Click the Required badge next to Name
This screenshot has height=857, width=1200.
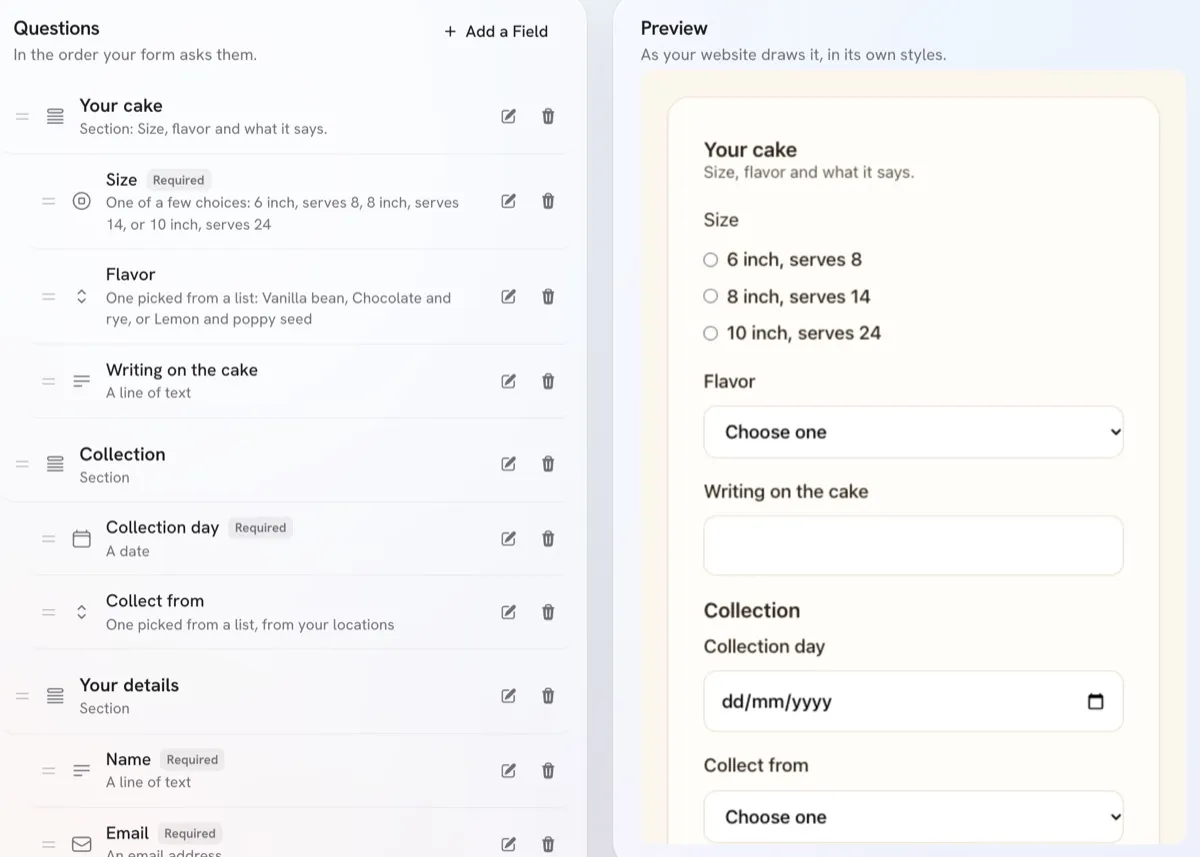coord(192,760)
